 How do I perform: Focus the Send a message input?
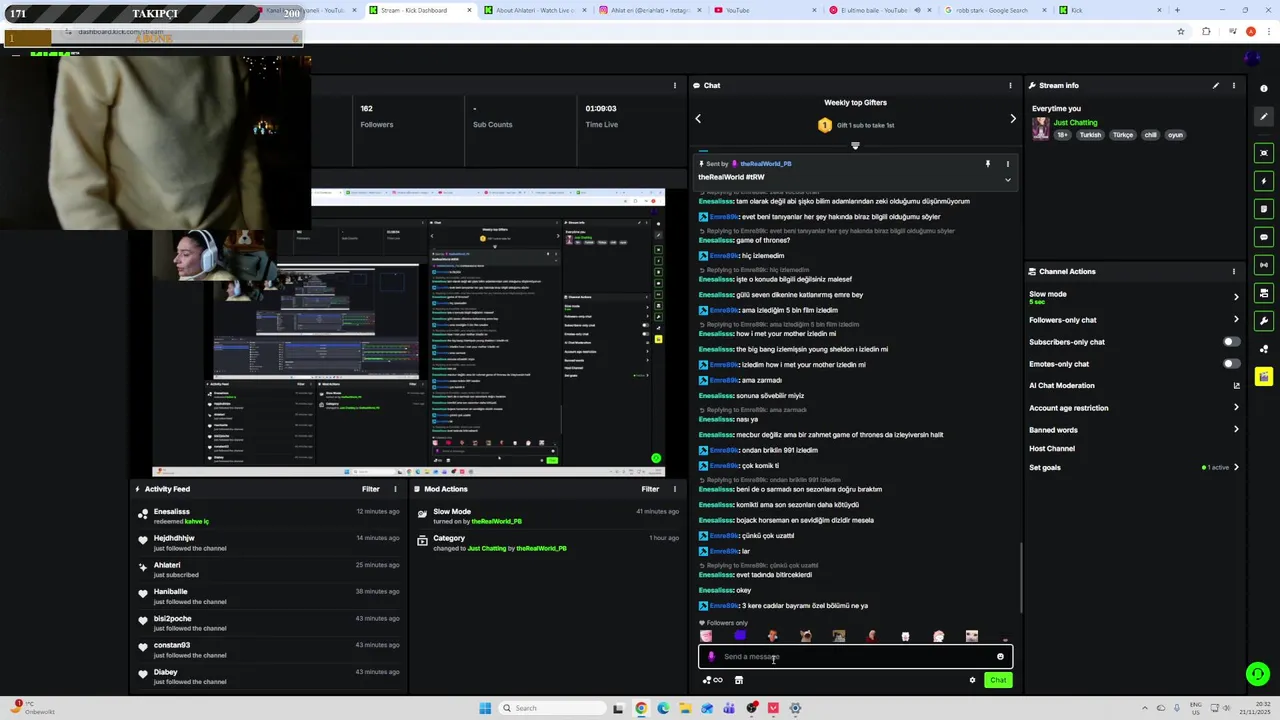tap(855, 657)
